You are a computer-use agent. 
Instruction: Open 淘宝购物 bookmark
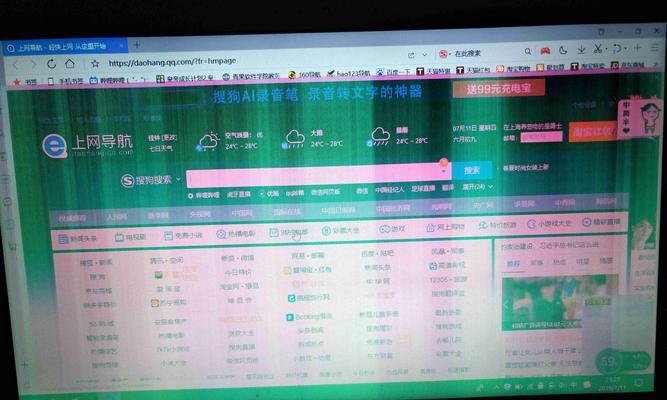click(513, 69)
